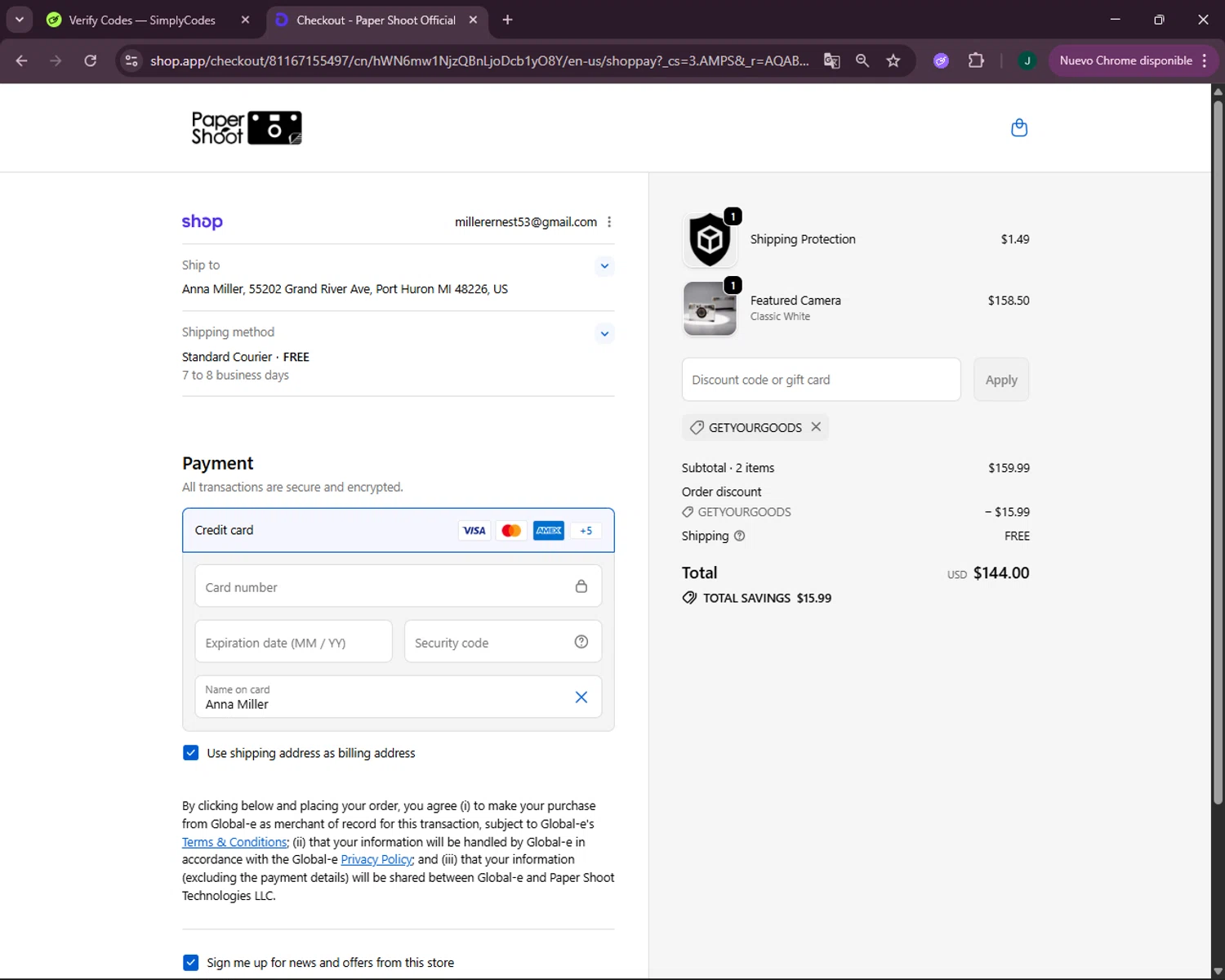Open a new browser tab
Image resolution: width=1225 pixels, height=980 pixels.
507,20
